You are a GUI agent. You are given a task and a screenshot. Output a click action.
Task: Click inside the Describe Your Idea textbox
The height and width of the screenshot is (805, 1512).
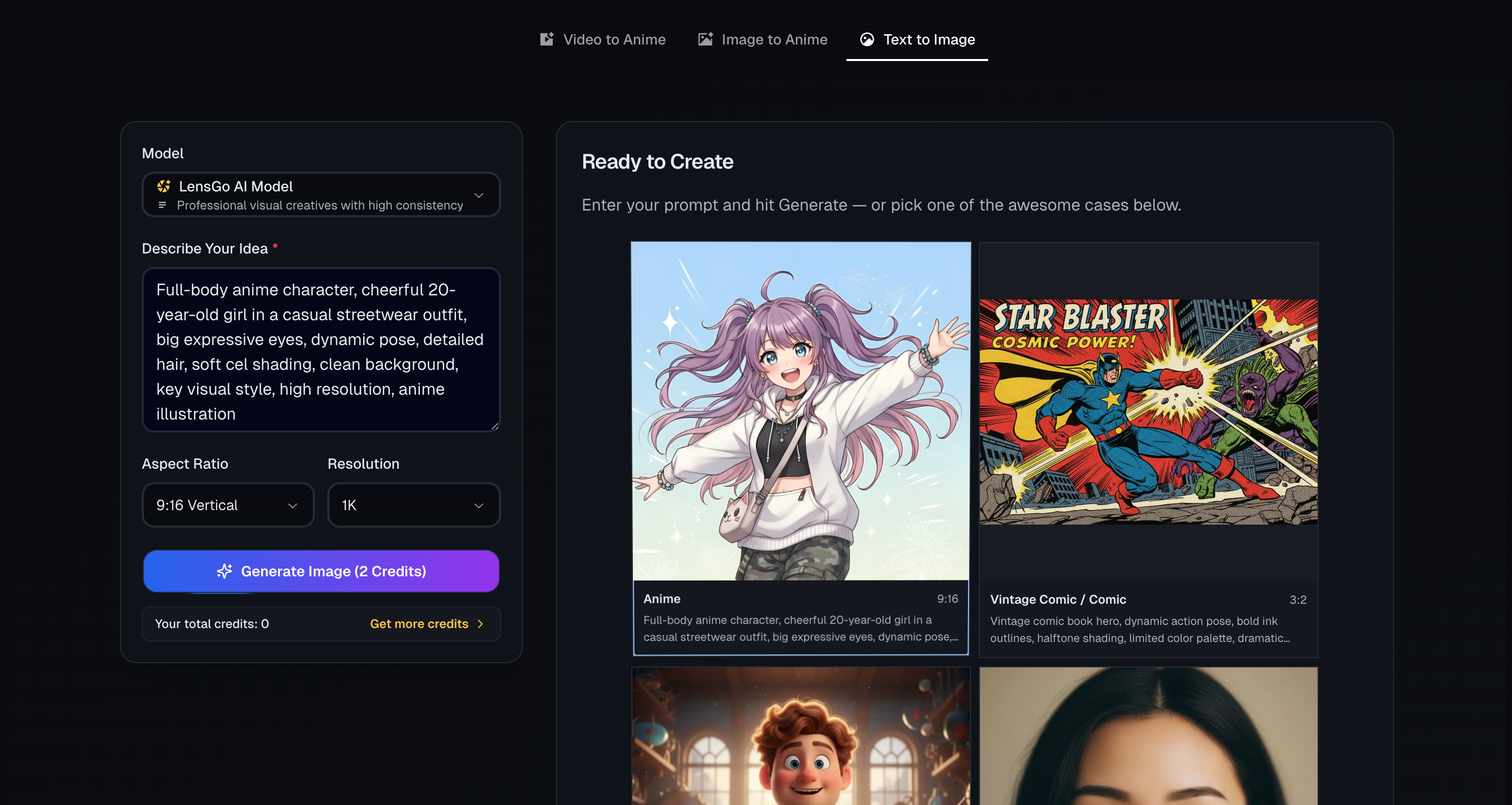(x=321, y=351)
